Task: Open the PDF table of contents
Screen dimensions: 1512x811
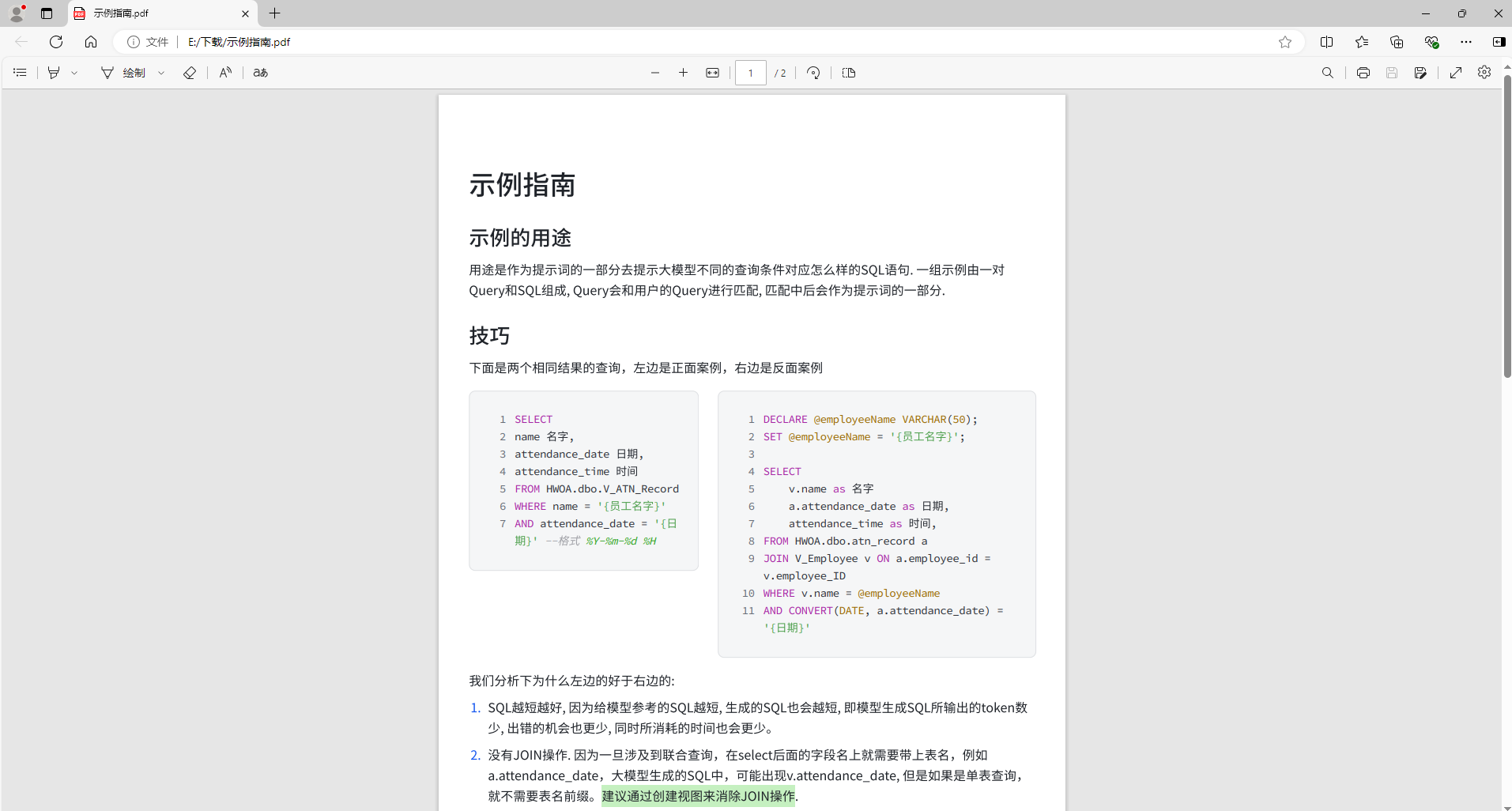Action: (21, 73)
